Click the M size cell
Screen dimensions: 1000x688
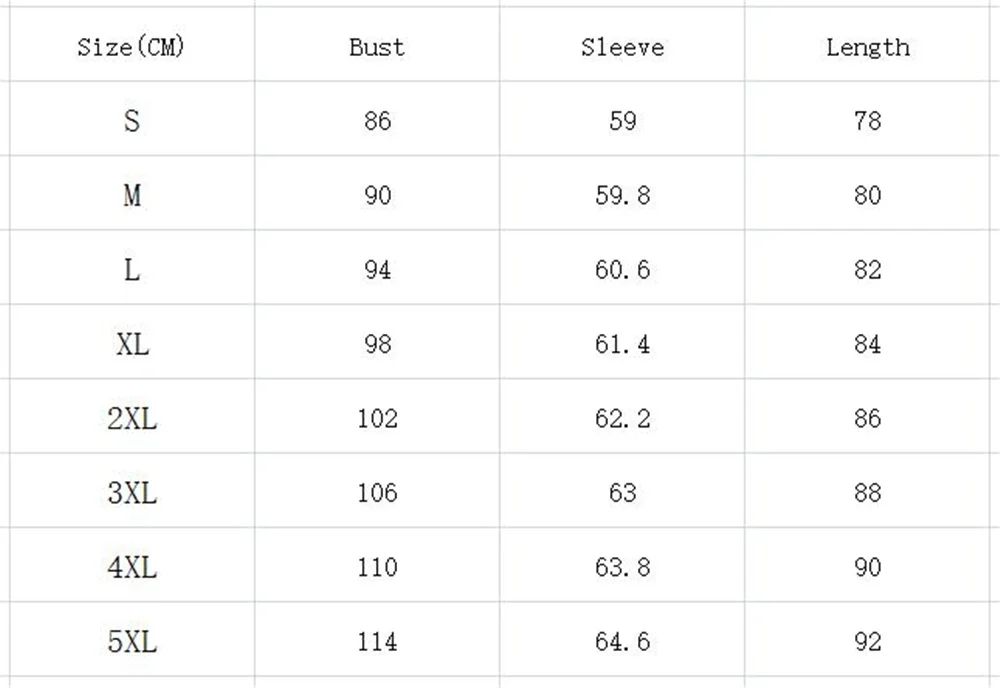[131, 195]
